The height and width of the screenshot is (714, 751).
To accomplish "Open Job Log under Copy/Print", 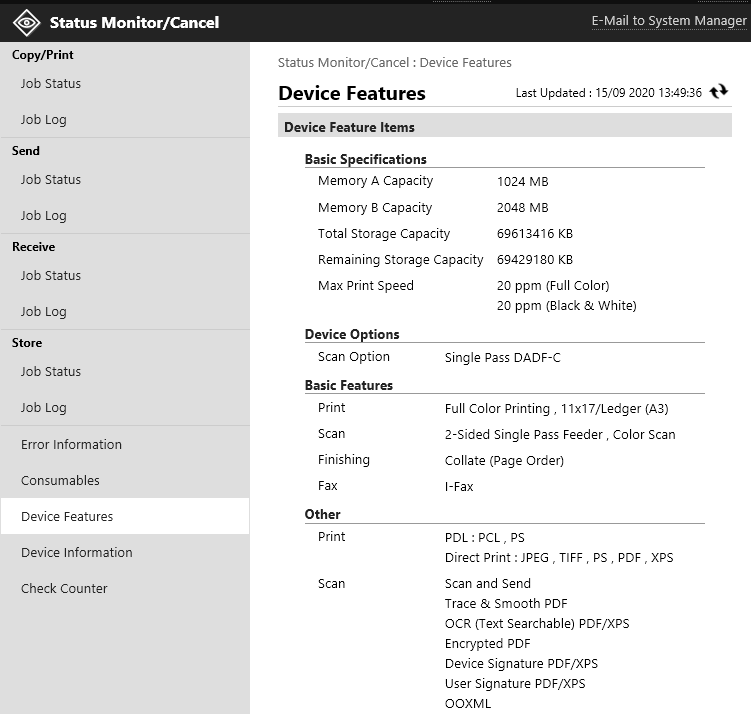I will 44,120.
